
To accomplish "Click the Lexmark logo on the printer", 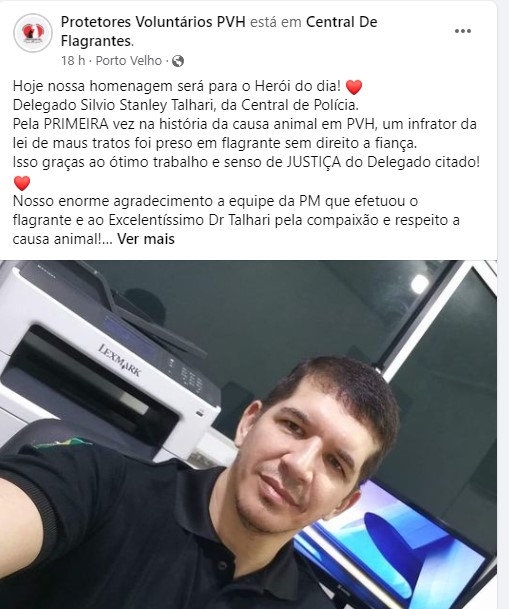I will pyautogui.click(x=119, y=360).
